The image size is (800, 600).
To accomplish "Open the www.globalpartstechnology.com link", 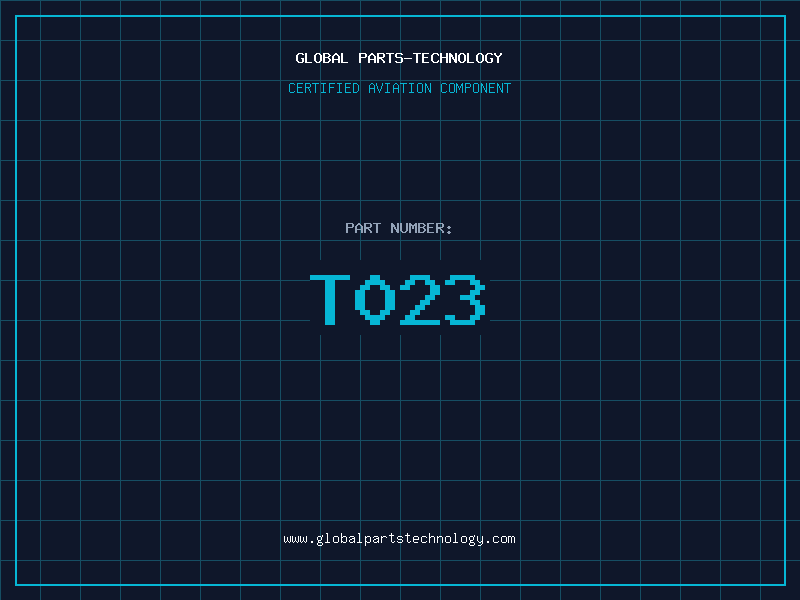I will point(399,539).
